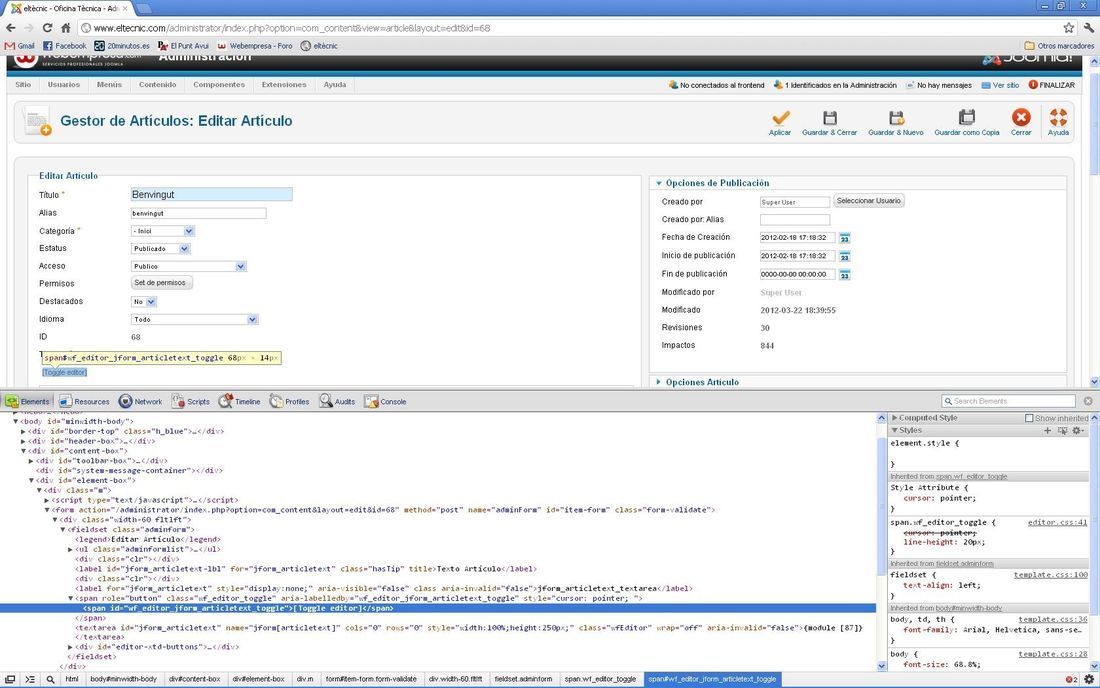Open the Contenido admin menu

[158, 85]
